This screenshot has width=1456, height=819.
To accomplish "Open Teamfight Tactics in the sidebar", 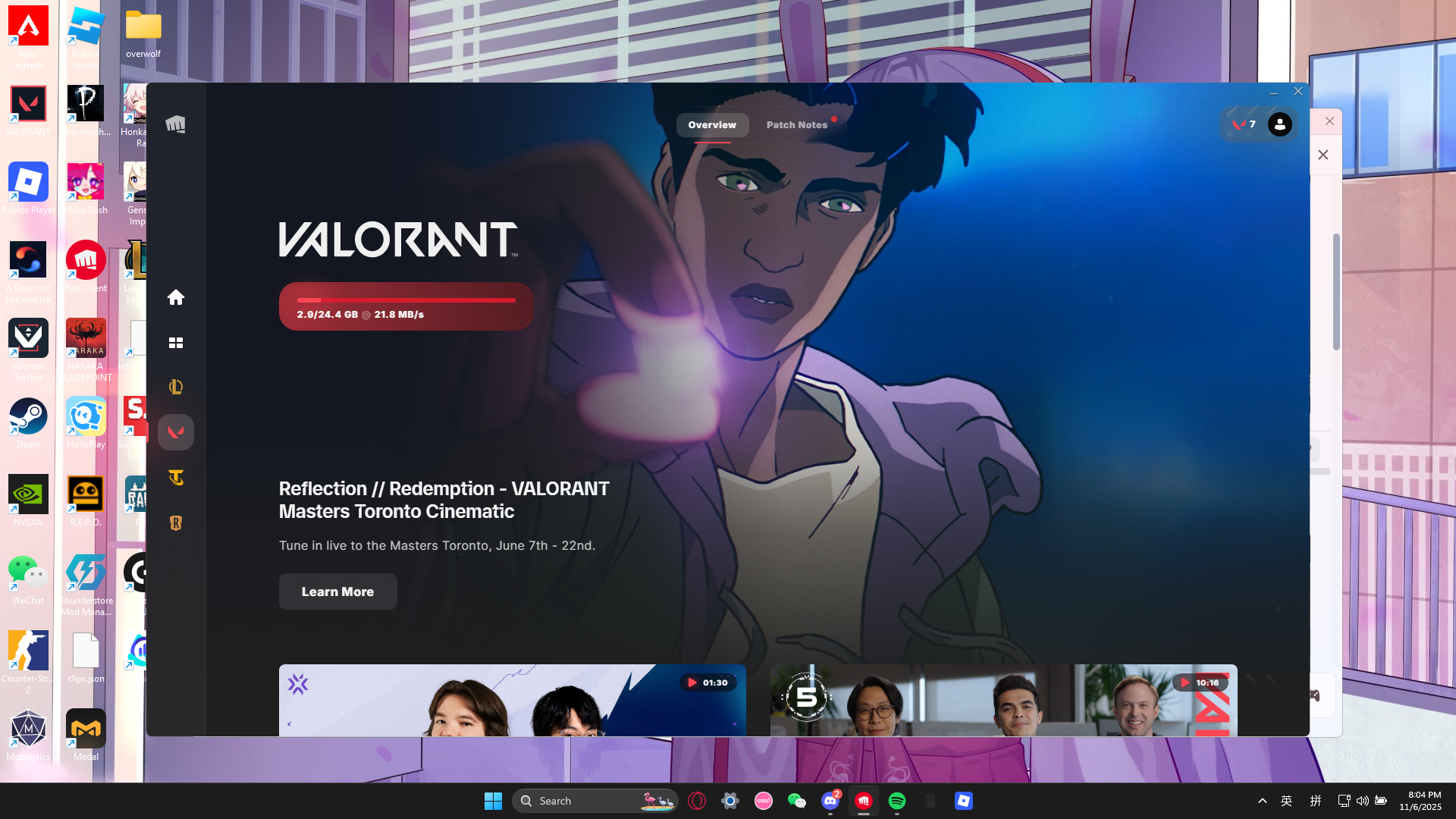I will [x=175, y=478].
